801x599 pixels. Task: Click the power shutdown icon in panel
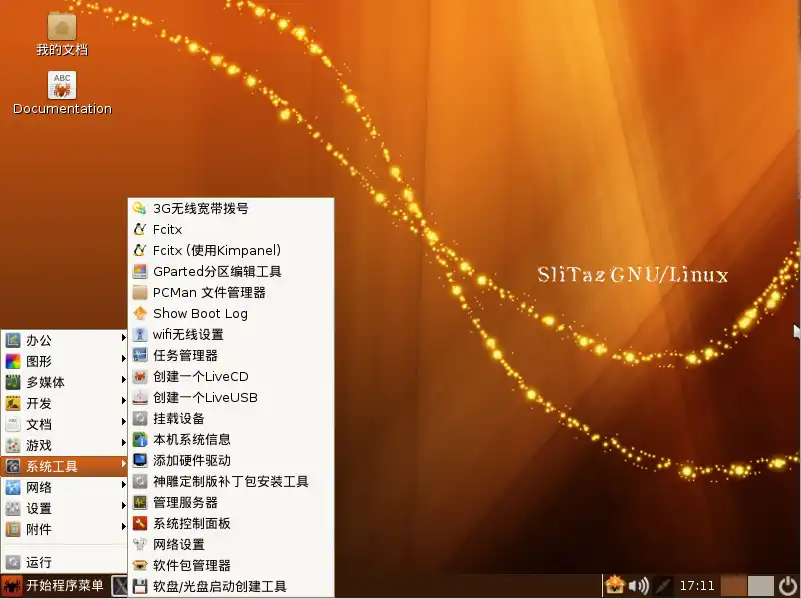pos(788,586)
